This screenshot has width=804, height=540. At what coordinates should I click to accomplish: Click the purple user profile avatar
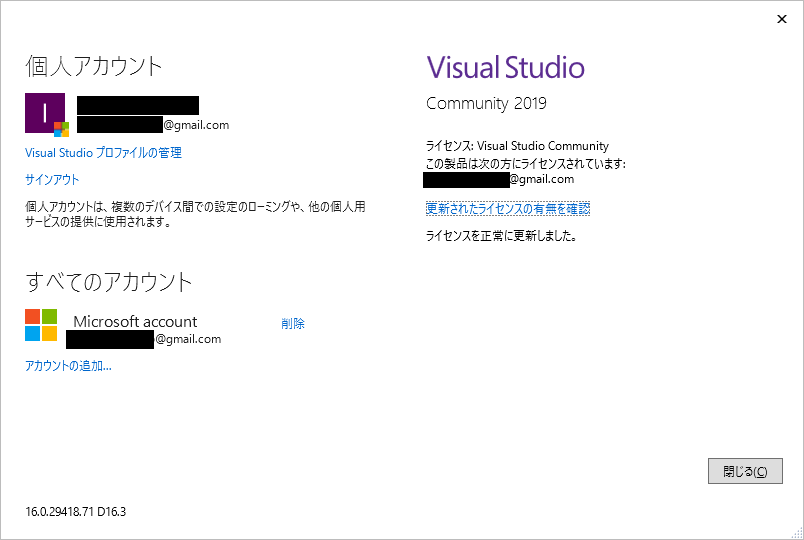click(46, 114)
